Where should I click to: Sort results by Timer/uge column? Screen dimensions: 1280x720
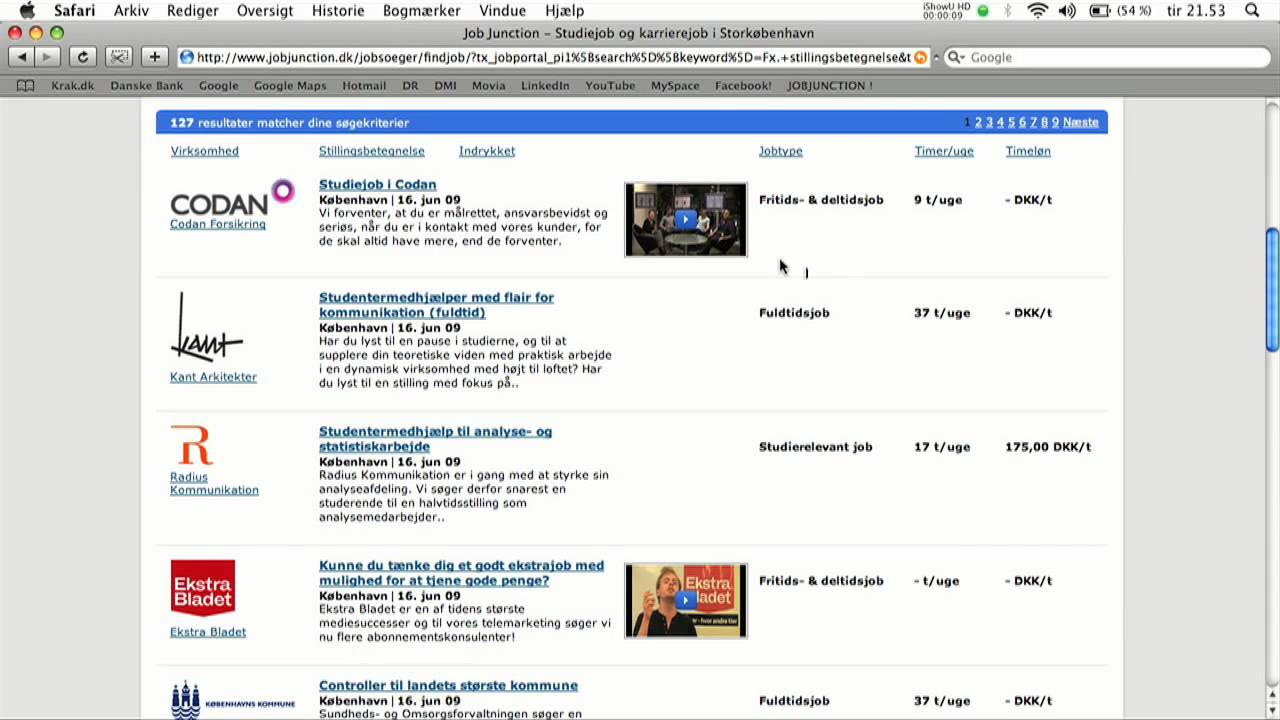(944, 151)
